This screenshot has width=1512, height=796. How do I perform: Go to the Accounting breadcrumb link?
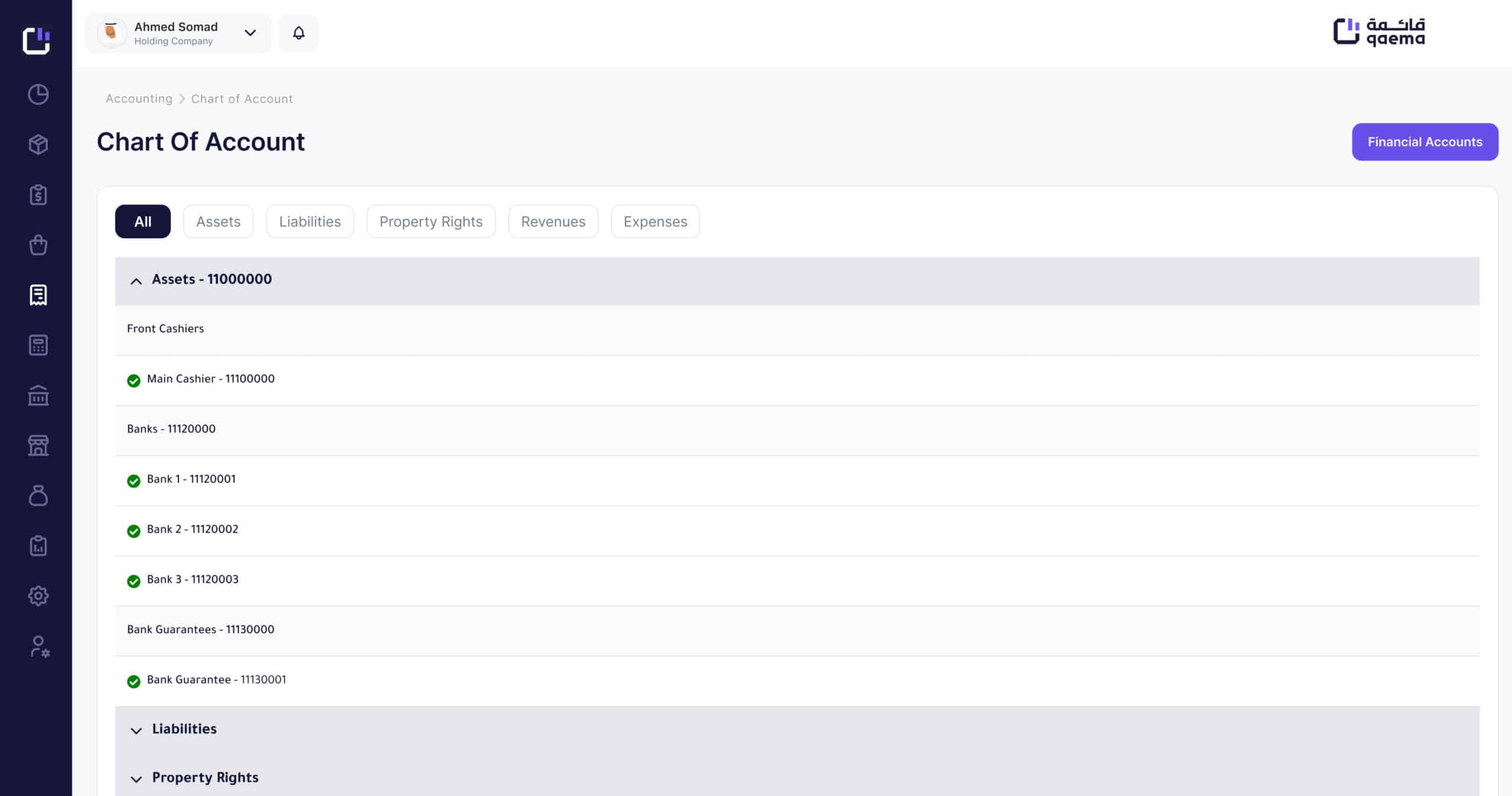coord(139,99)
